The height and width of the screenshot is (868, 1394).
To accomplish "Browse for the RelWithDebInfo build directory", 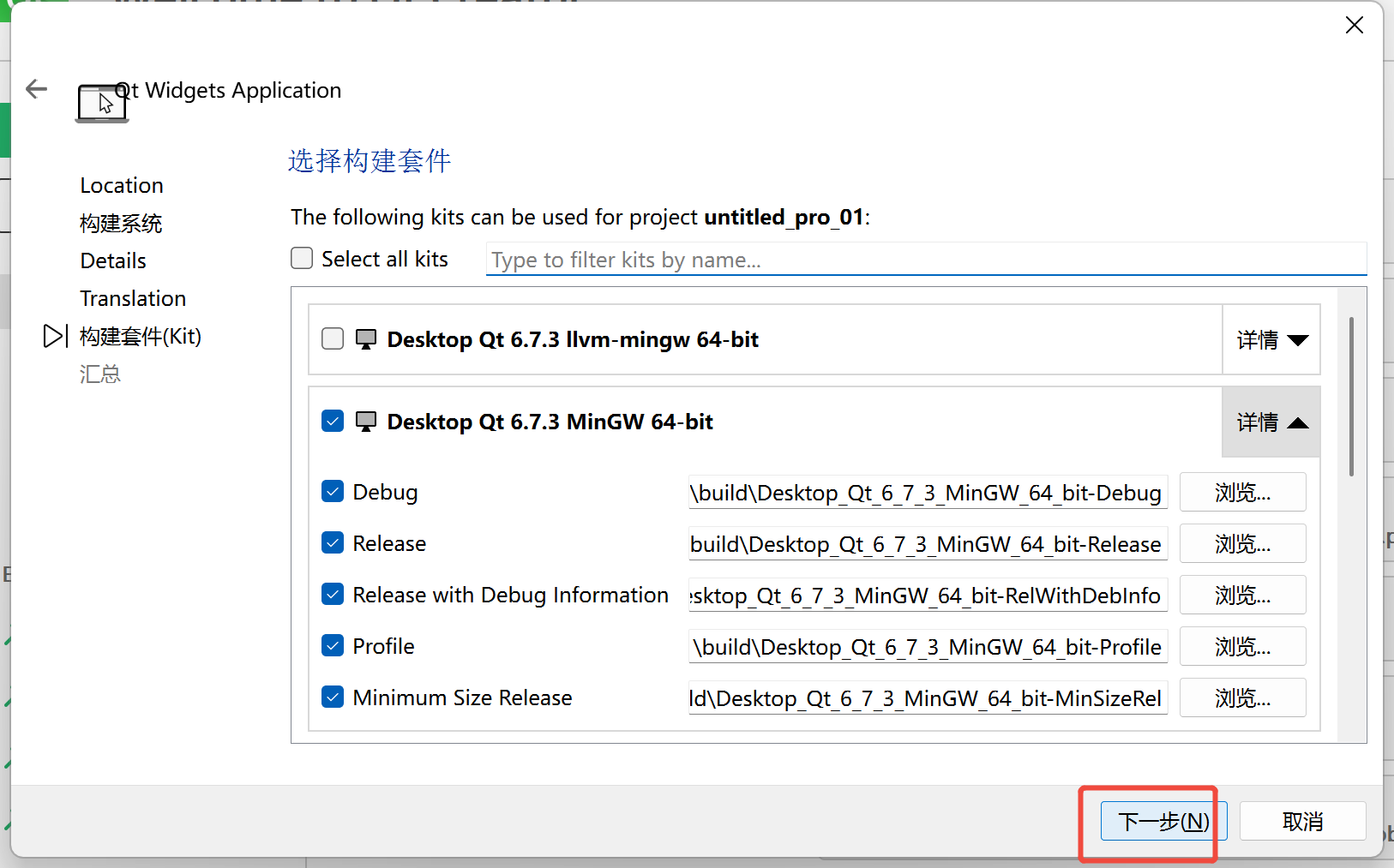I will (x=1242, y=595).
